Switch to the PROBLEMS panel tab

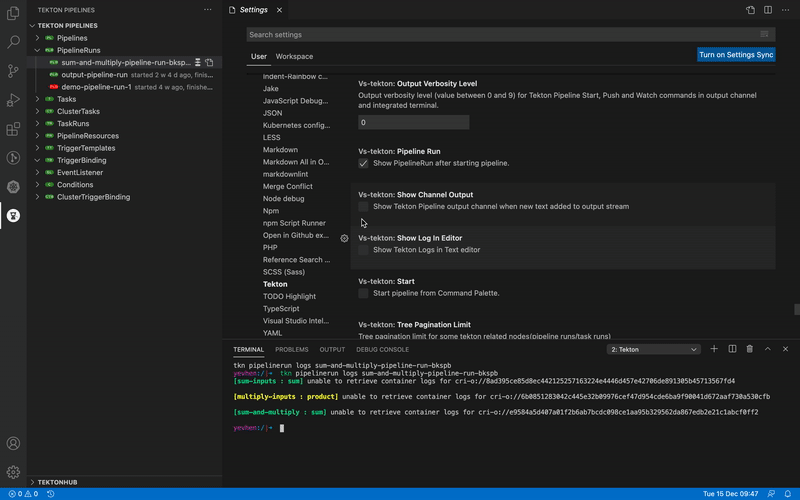(x=292, y=349)
